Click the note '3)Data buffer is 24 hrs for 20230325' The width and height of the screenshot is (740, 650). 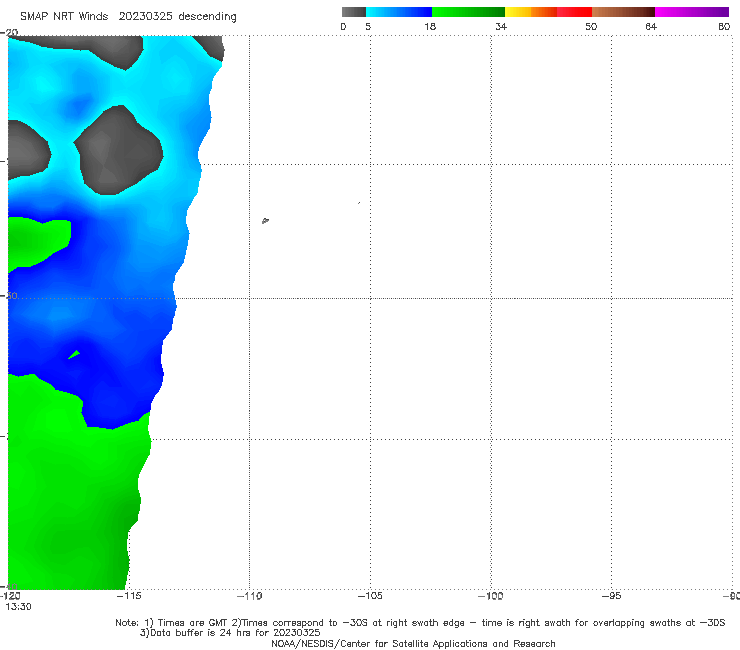(230, 633)
